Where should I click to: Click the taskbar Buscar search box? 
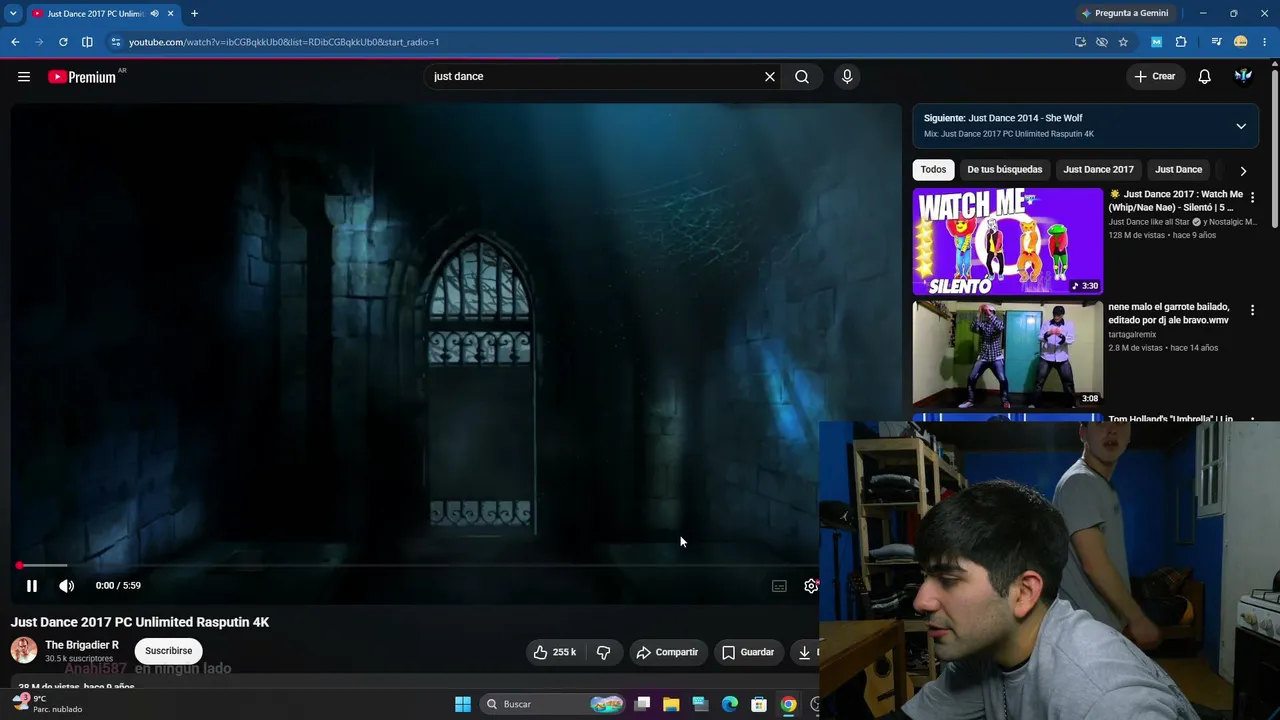pyautogui.click(x=553, y=704)
